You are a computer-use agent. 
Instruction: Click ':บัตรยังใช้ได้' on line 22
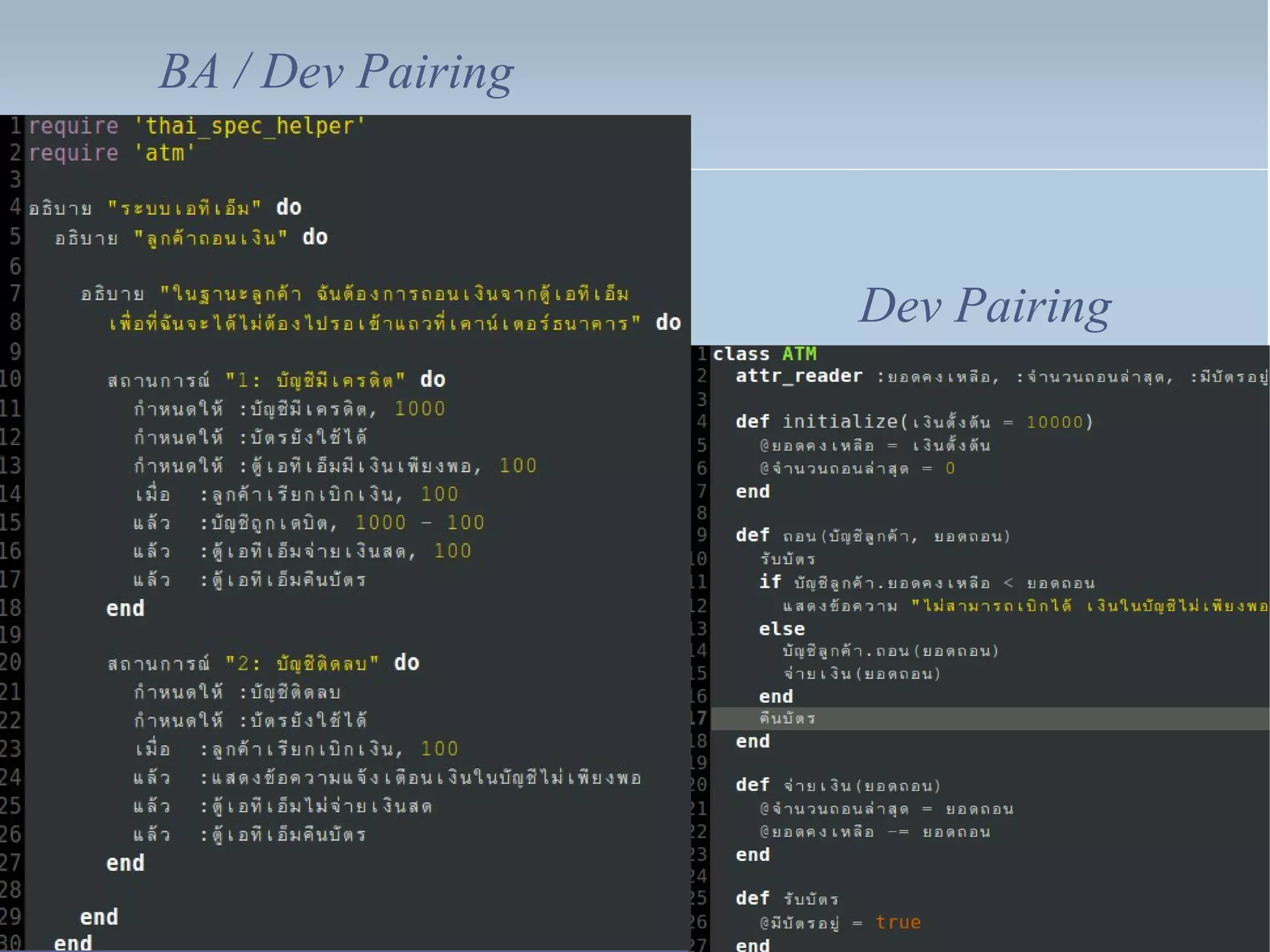(x=303, y=720)
